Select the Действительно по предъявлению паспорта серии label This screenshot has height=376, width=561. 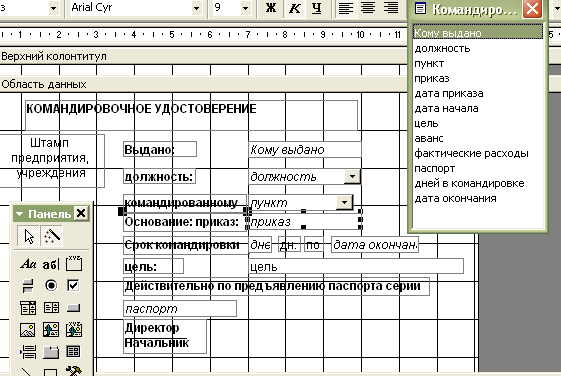(276, 287)
